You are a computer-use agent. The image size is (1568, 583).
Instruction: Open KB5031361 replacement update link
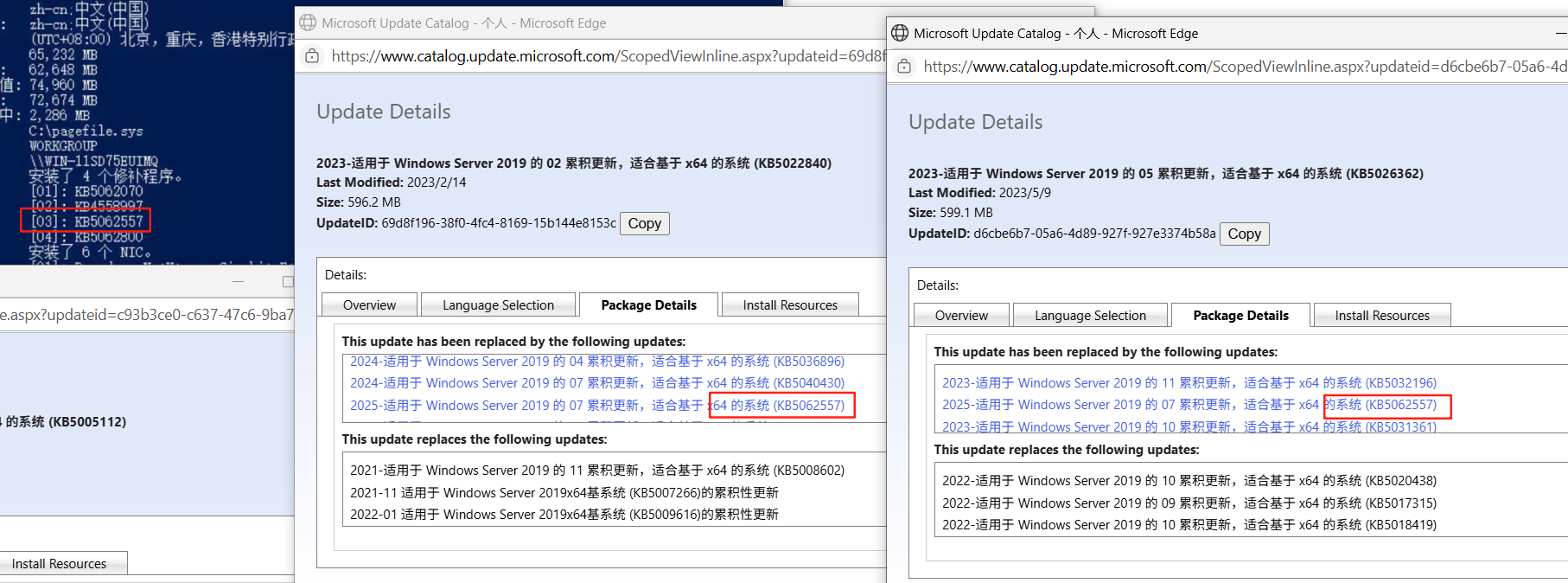tap(1189, 426)
